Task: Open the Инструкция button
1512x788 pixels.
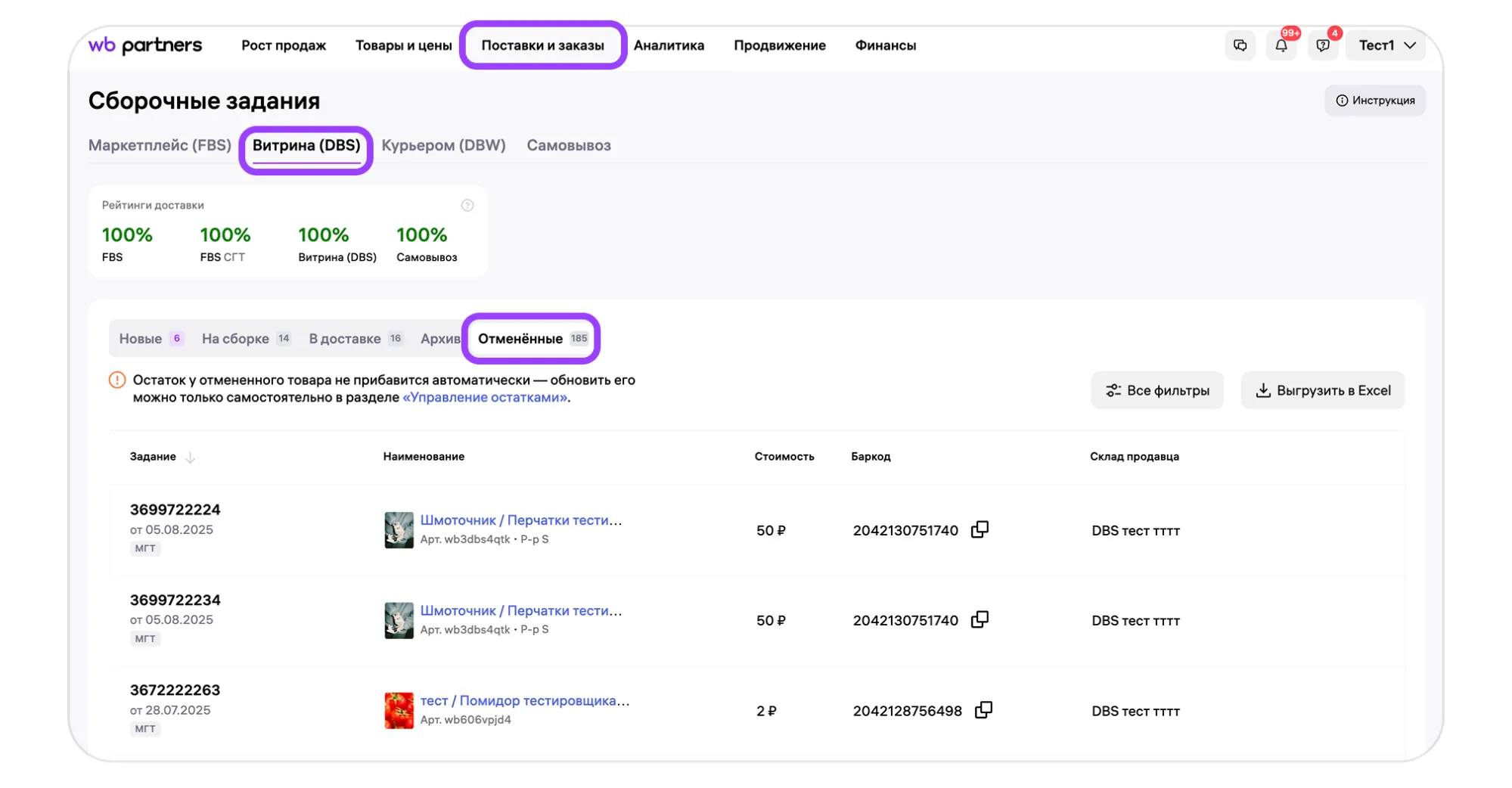Action: [1374, 101]
